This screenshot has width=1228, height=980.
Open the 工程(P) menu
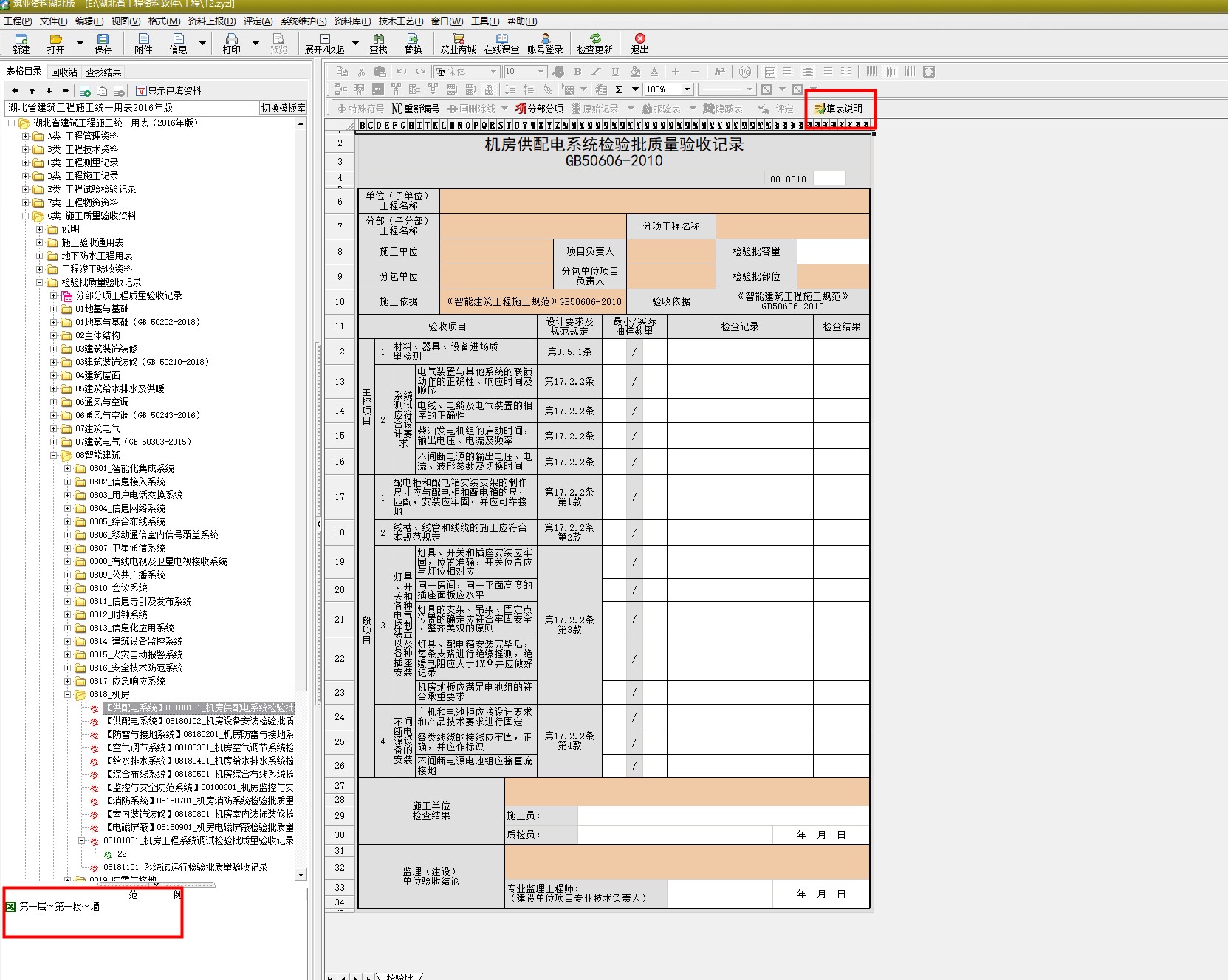(x=18, y=21)
